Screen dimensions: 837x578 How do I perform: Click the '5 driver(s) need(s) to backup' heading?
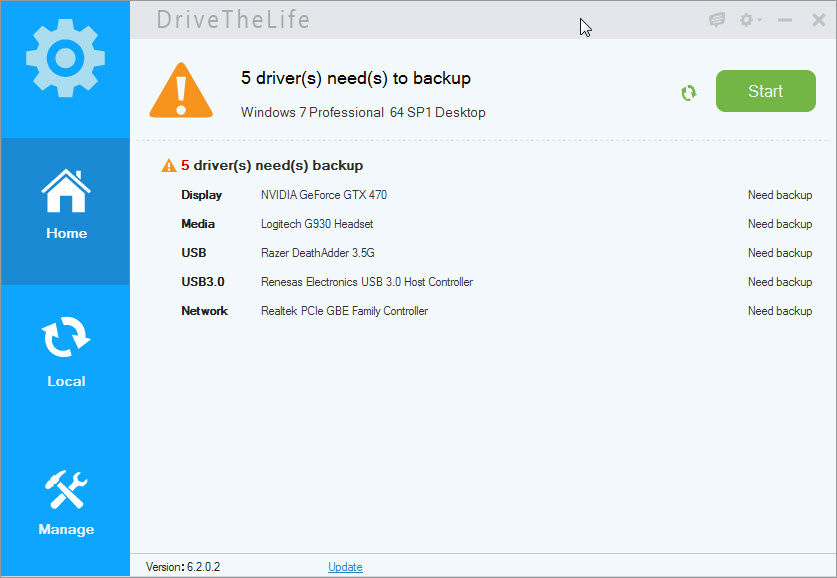[x=356, y=78]
